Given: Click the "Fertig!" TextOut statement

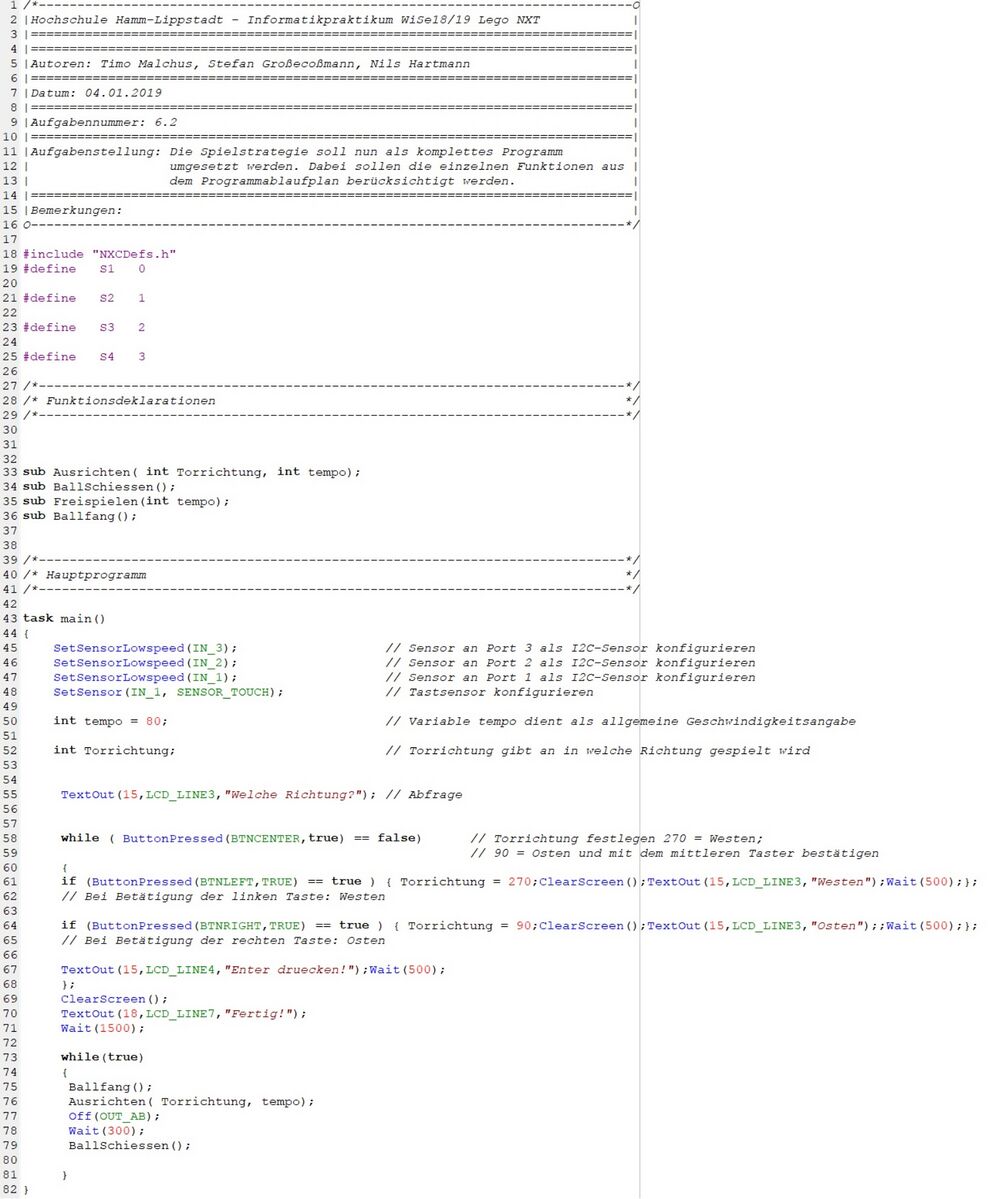Looking at the screenshot, I should click(x=183, y=1013).
